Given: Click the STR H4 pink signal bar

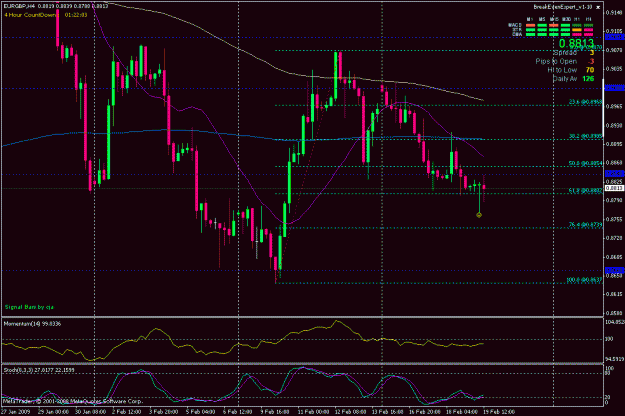Looking at the screenshot, I should [x=588, y=30].
